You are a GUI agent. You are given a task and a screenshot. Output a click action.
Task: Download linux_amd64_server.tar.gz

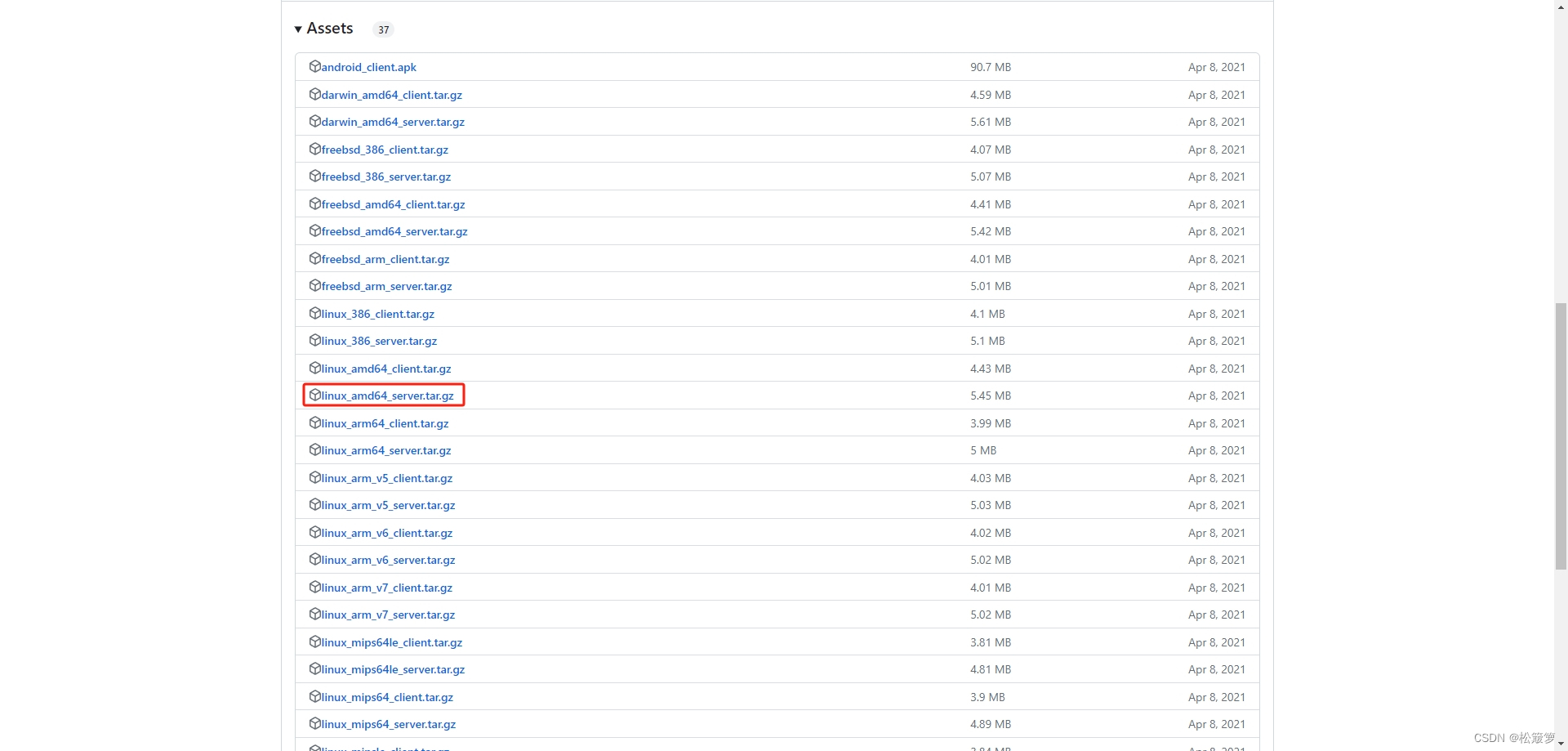[388, 396]
